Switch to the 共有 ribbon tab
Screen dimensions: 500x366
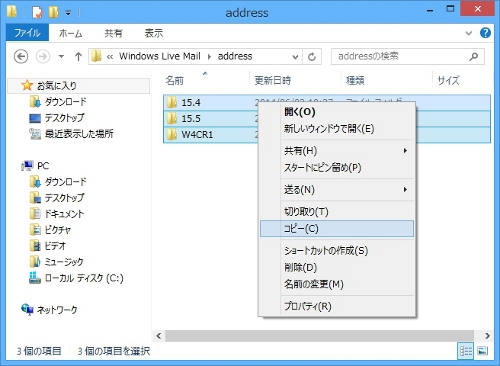[113, 33]
